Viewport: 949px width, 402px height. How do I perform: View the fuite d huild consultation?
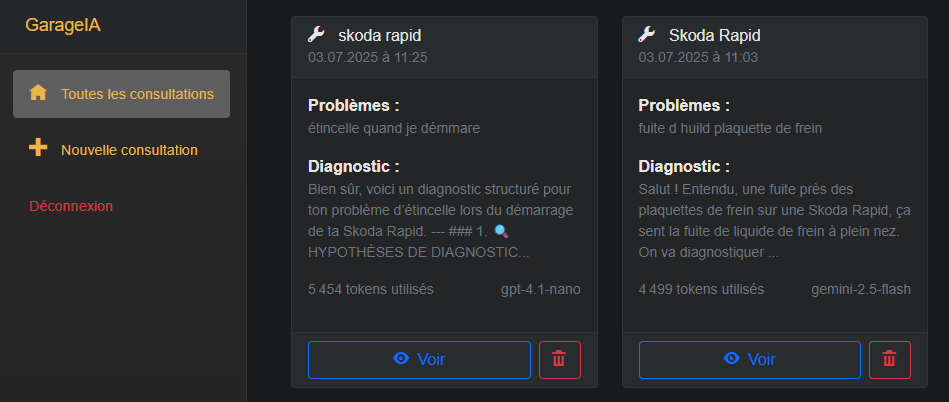coord(750,360)
